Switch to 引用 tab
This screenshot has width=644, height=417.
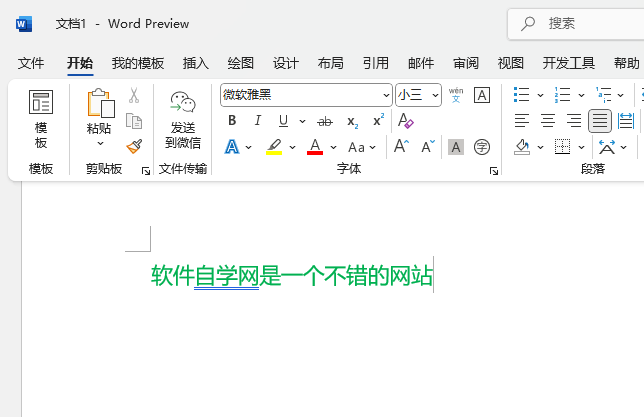[375, 63]
